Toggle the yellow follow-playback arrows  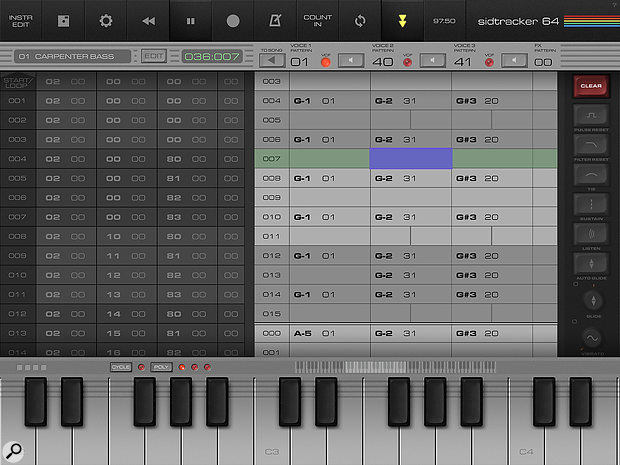[x=402, y=21]
